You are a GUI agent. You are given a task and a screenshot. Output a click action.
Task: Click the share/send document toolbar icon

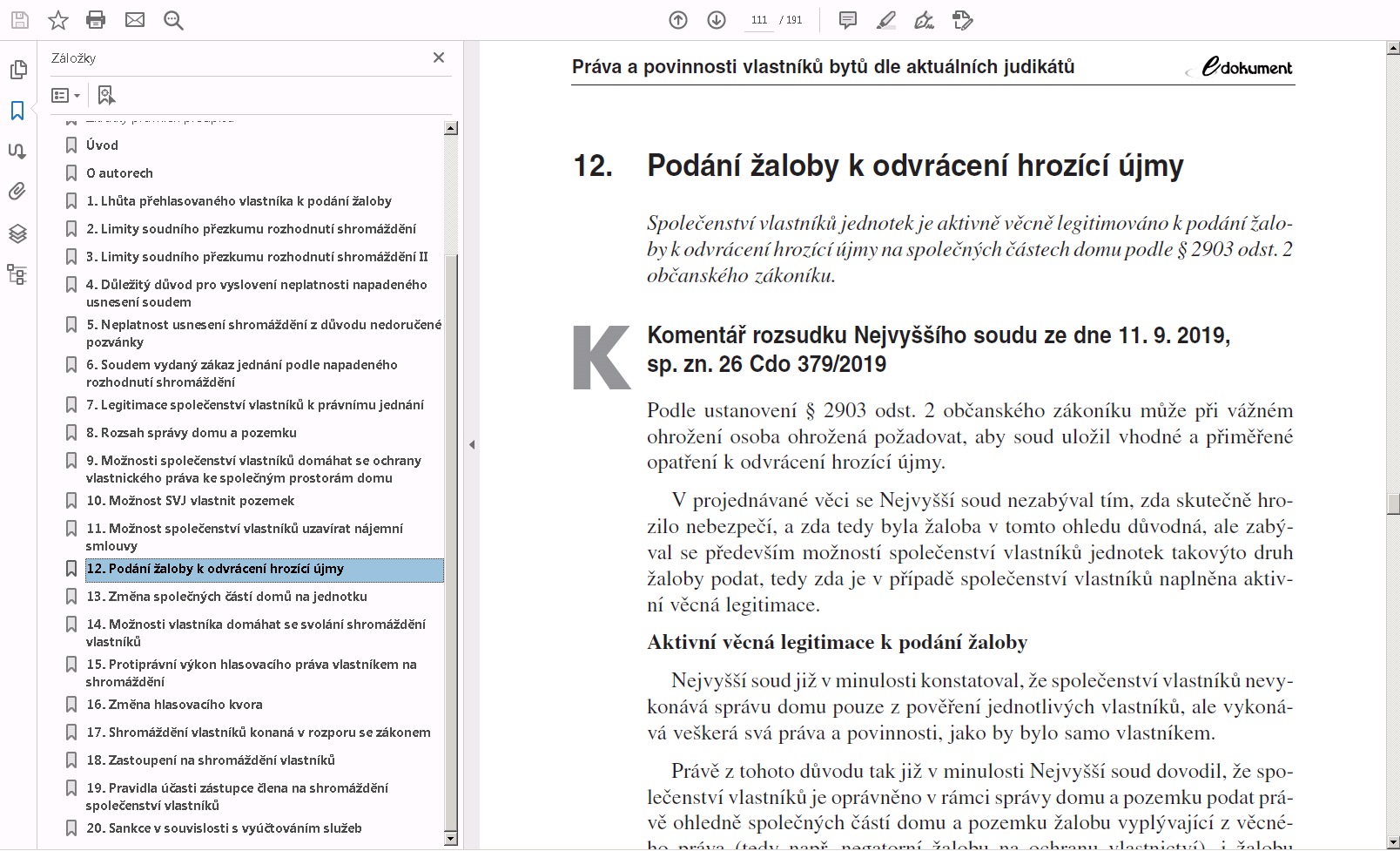click(963, 19)
